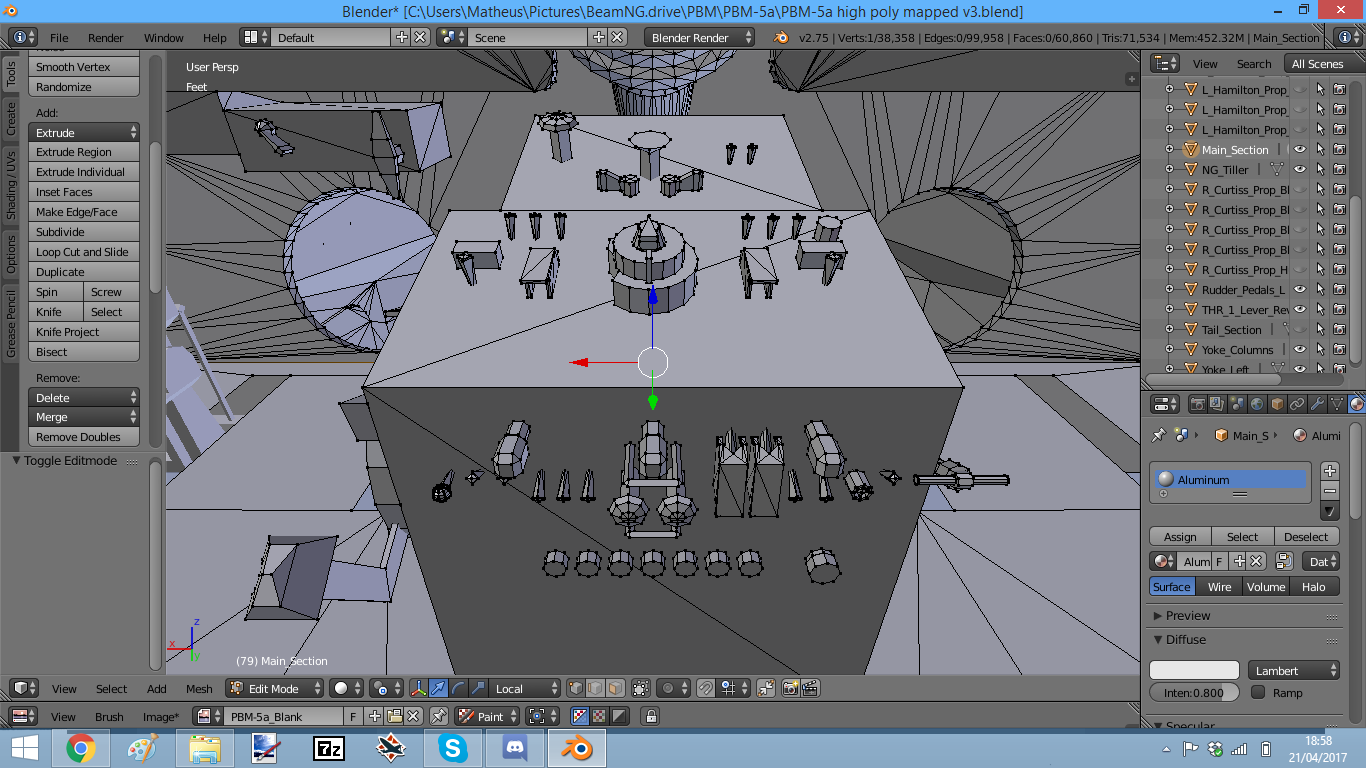This screenshot has width=1366, height=768.
Task: Select Aluminum material slot
Action: click(1230, 479)
